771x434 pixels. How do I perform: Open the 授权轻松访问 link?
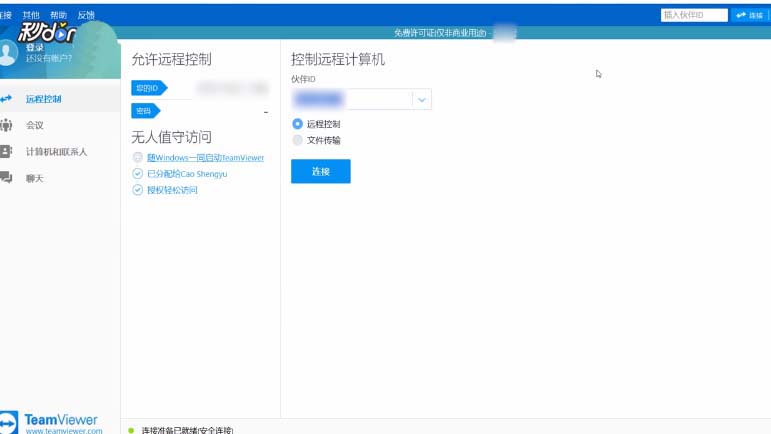point(172,190)
